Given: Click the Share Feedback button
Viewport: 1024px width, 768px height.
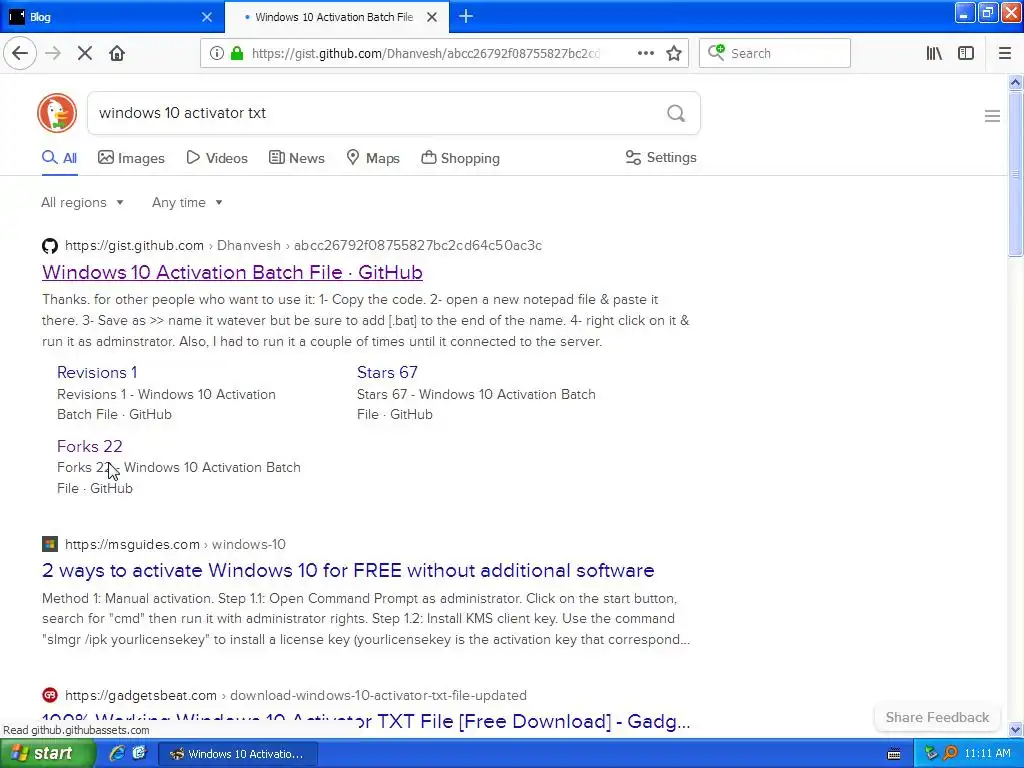Looking at the screenshot, I should pyautogui.click(x=937, y=717).
